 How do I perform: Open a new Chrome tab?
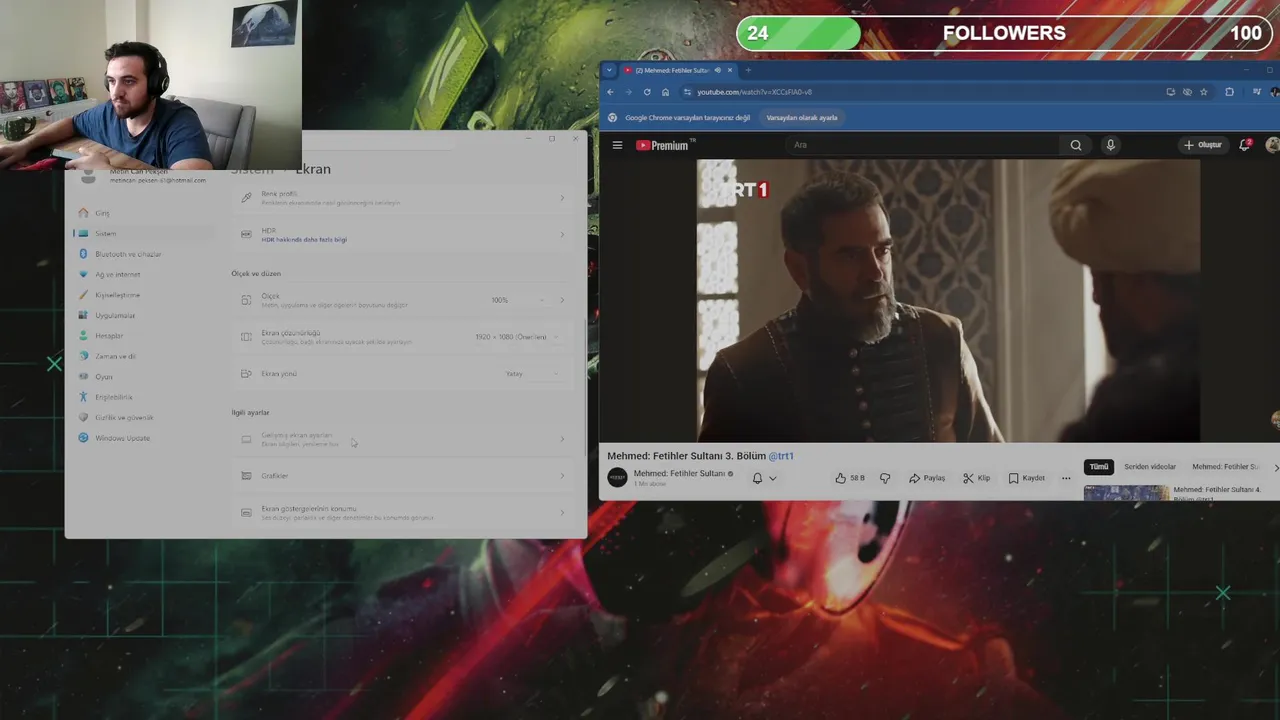coord(748,70)
